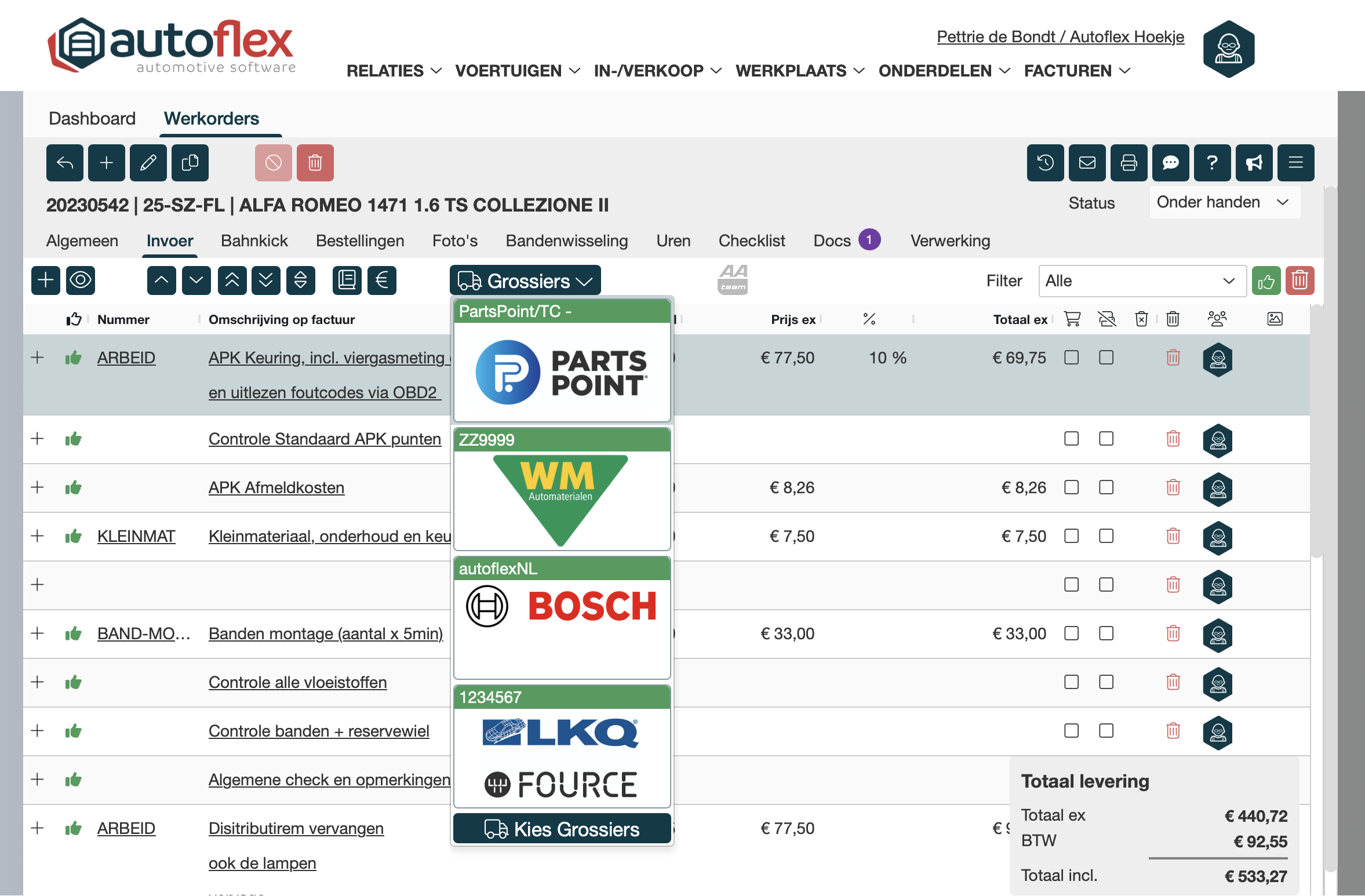
Task: Expand the Filter 'Alle' dropdown
Action: pos(1141,281)
